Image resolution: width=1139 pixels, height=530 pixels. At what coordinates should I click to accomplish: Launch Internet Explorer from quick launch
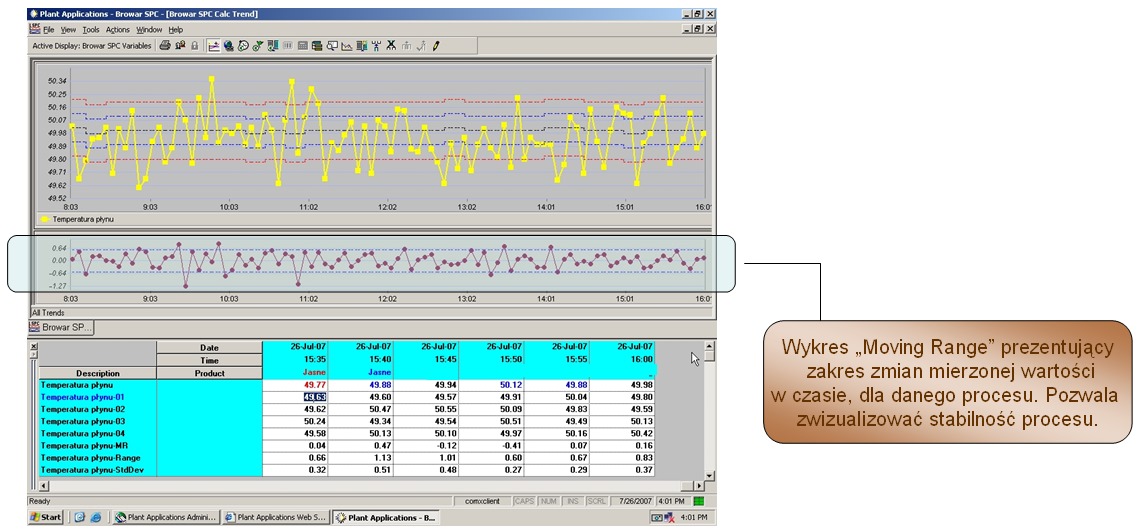94,518
